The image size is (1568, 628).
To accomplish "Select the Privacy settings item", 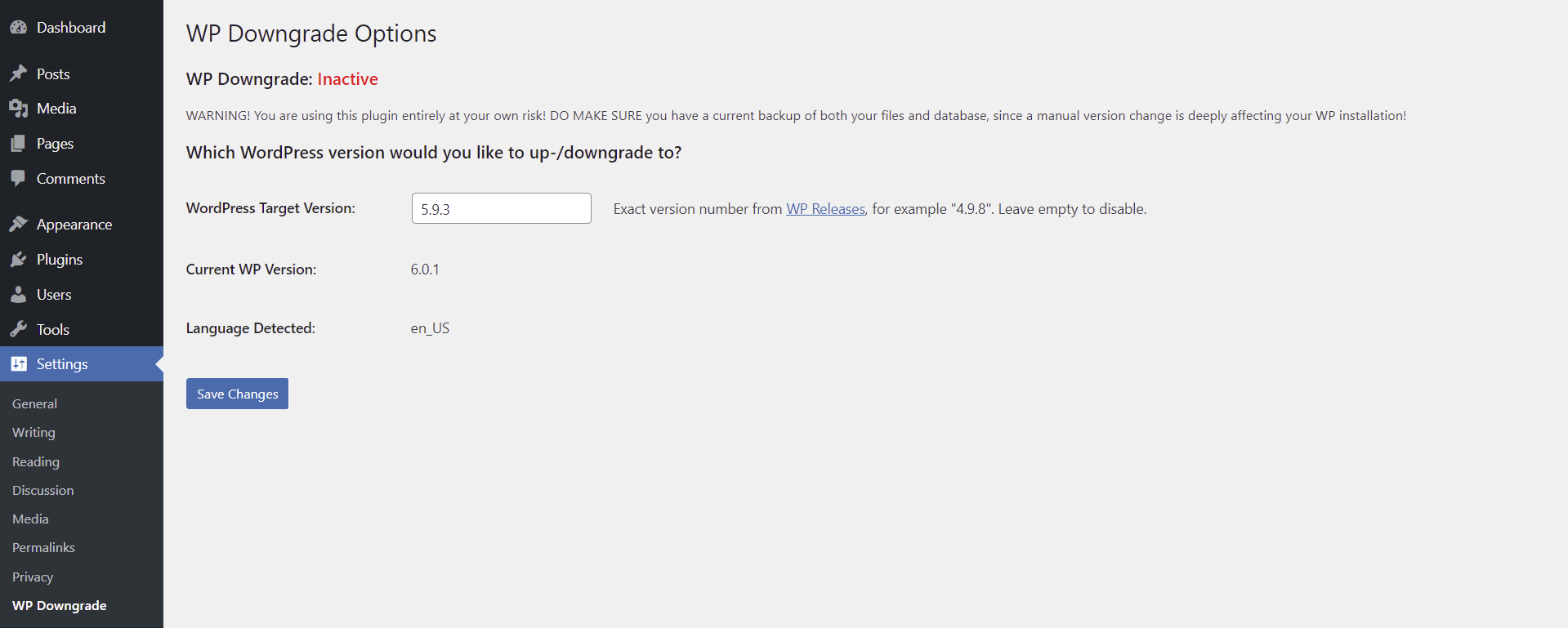I will pyautogui.click(x=32, y=577).
